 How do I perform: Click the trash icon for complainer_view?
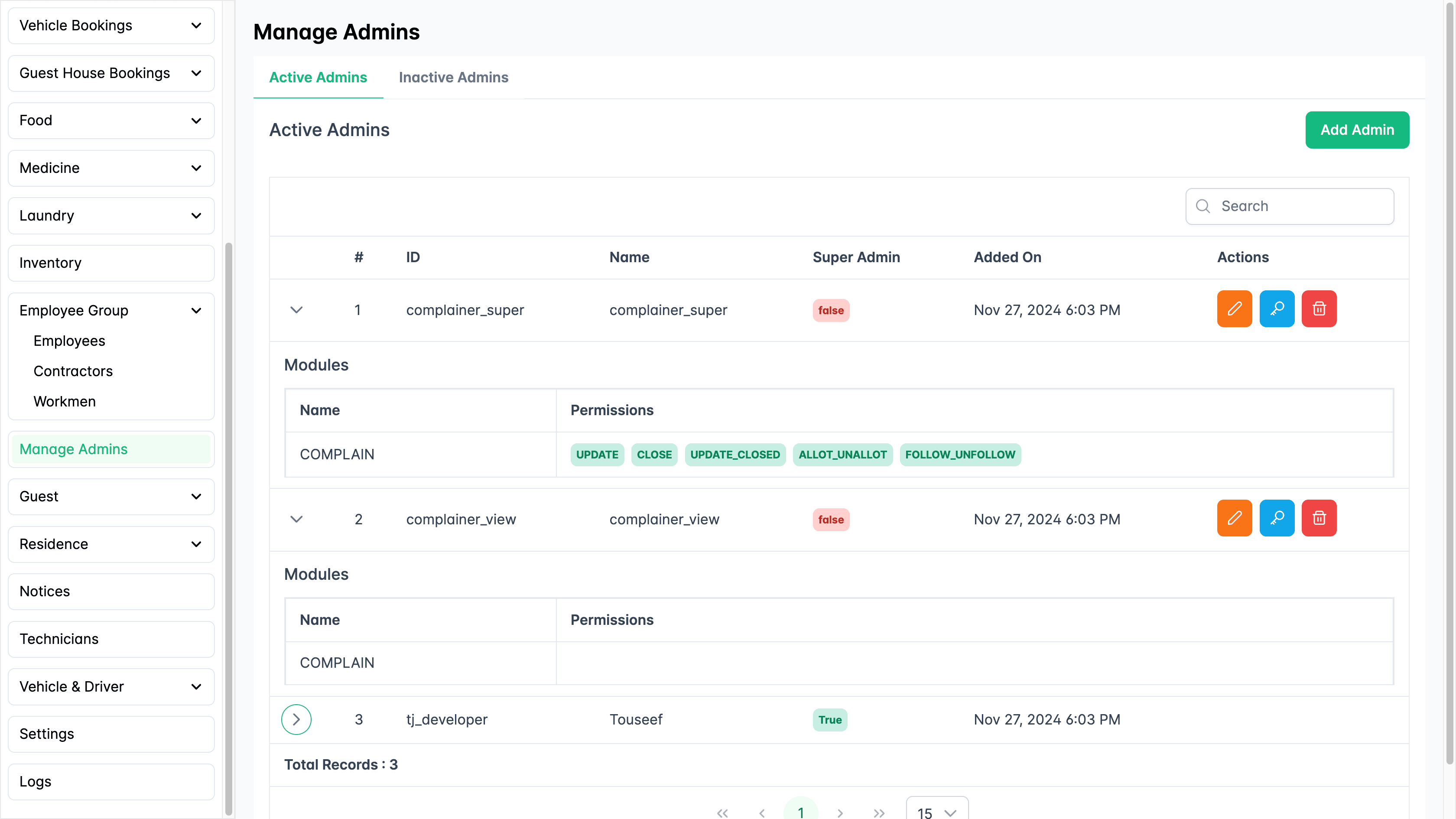(x=1319, y=518)
